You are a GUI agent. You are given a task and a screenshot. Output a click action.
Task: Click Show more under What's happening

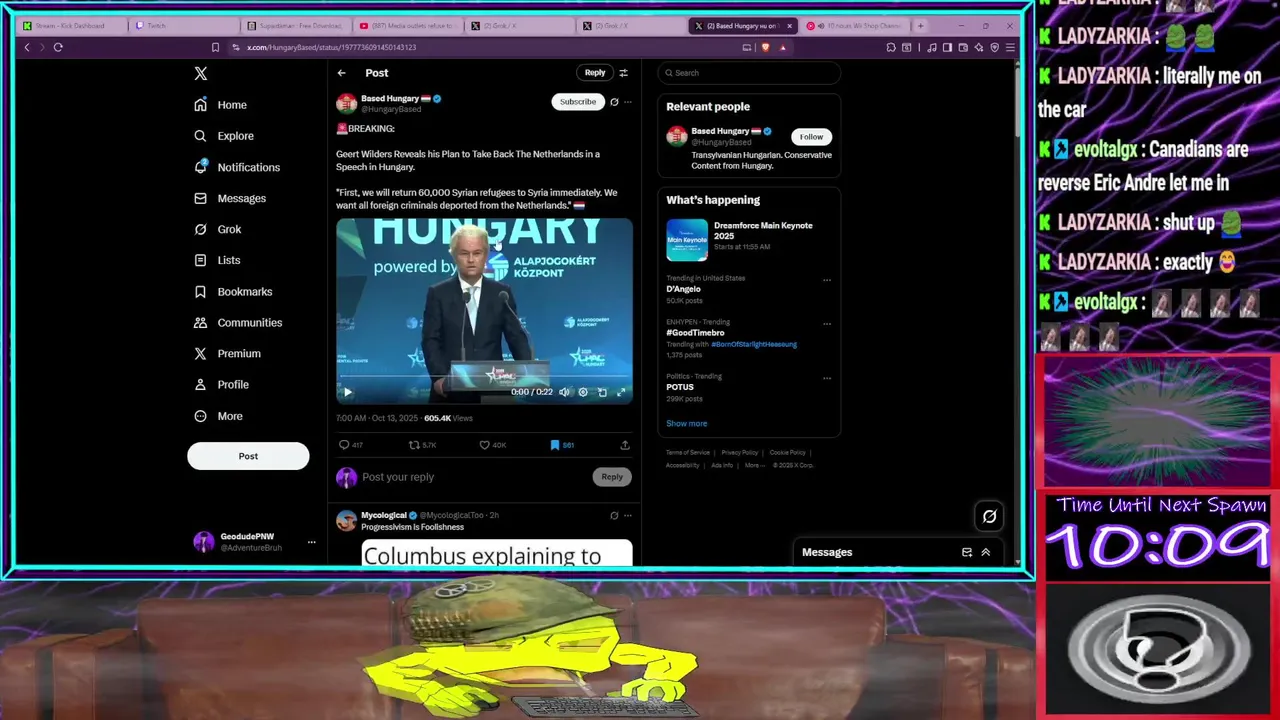click(x=686, y=423)
